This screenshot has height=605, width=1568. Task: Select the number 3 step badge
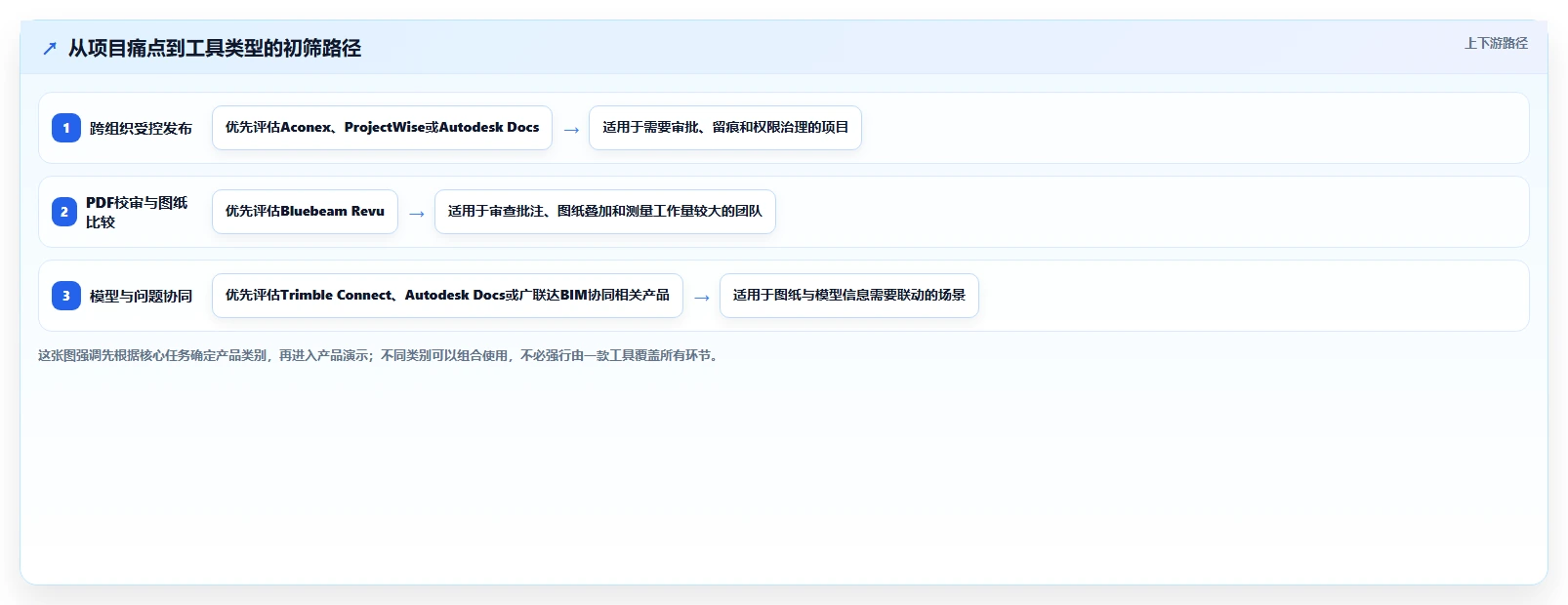point(66,296)
